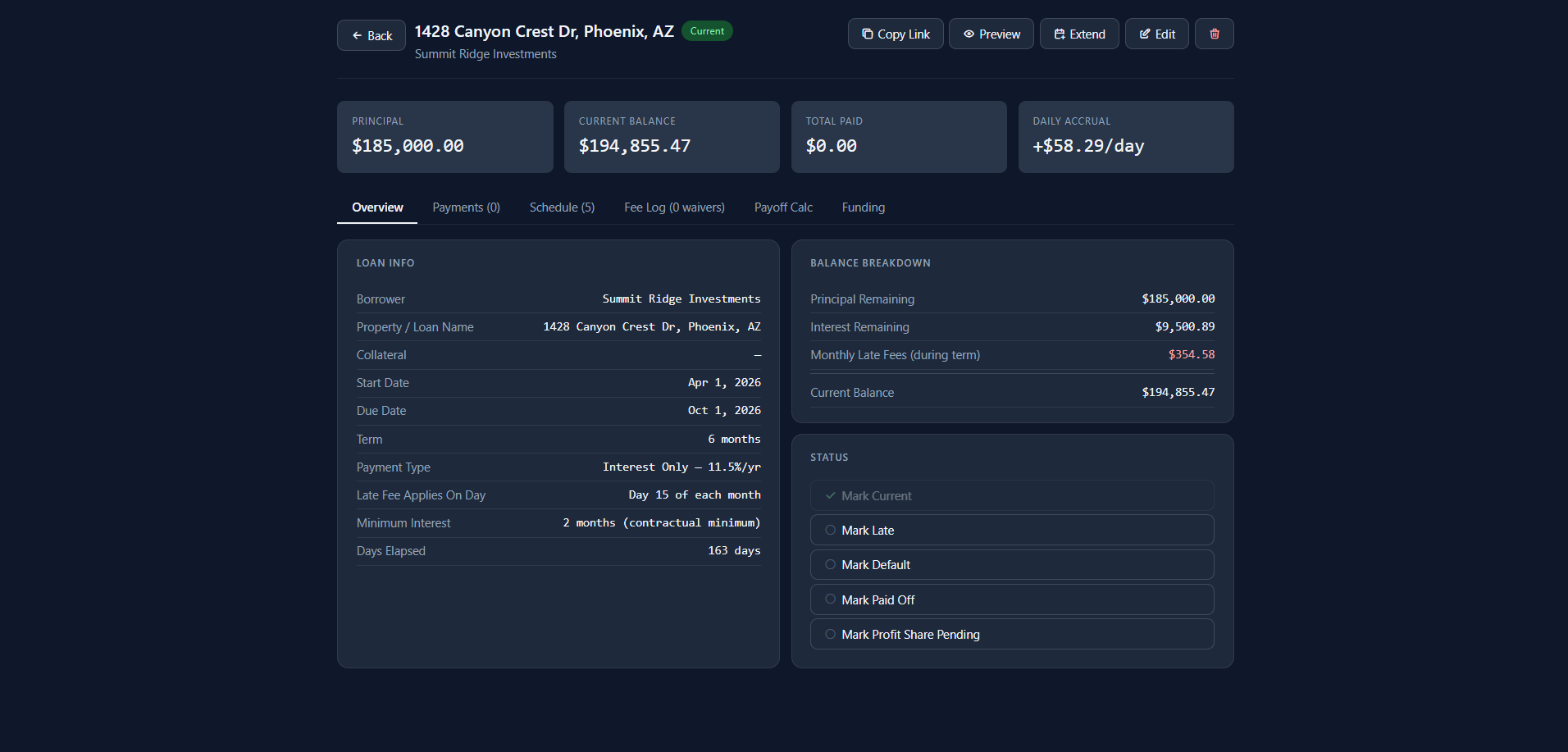The height and width of the screenshot is (752, 1568).
Task: Select Mark Paid Off status option
Action: [x=1012, y=599]
